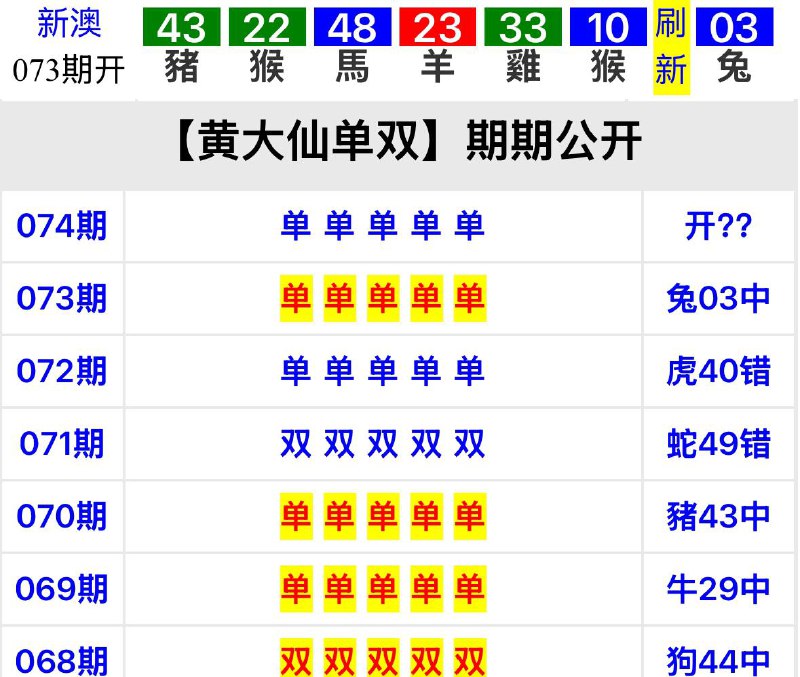800x677 pixels.
Task: Click the 073期 row label
Action: pyautogui.click(x=62, y=298)
